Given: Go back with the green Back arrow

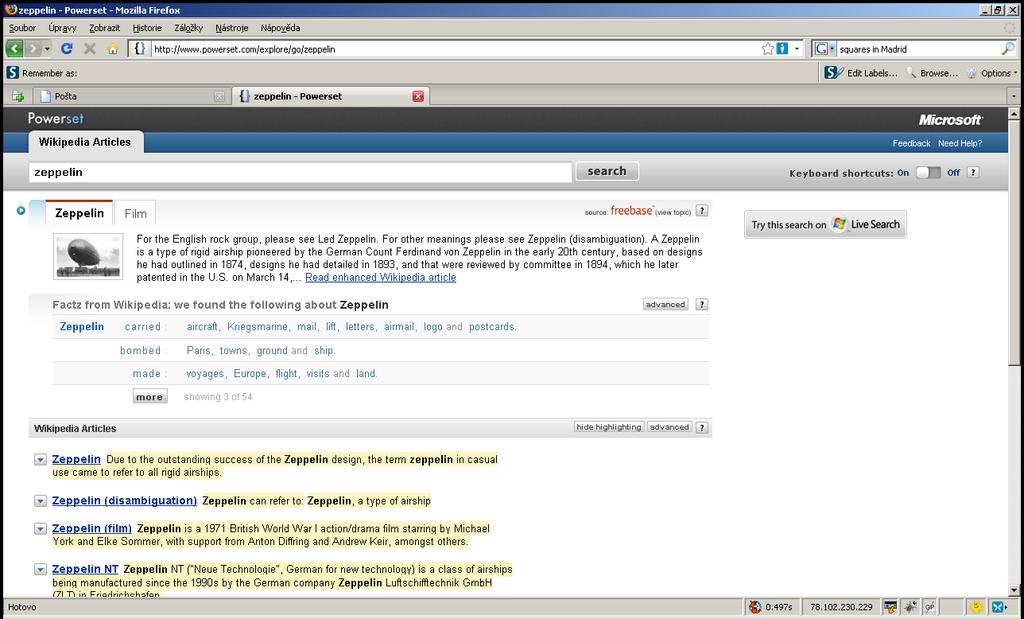Looking at the screenshot, I should [14, 48].
